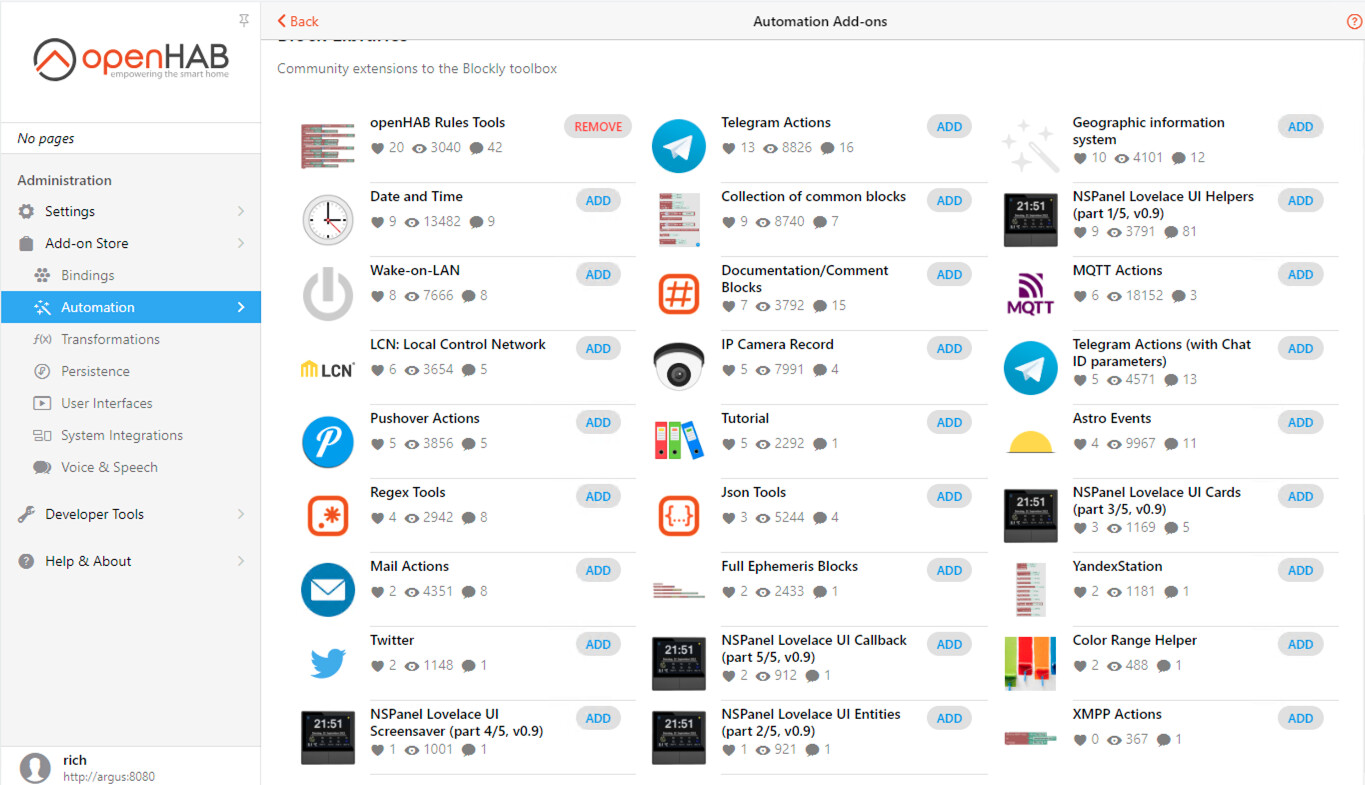Open the Pushover Actions entry title
Viewport: 1365px width, 785px height.
[425, 419]
